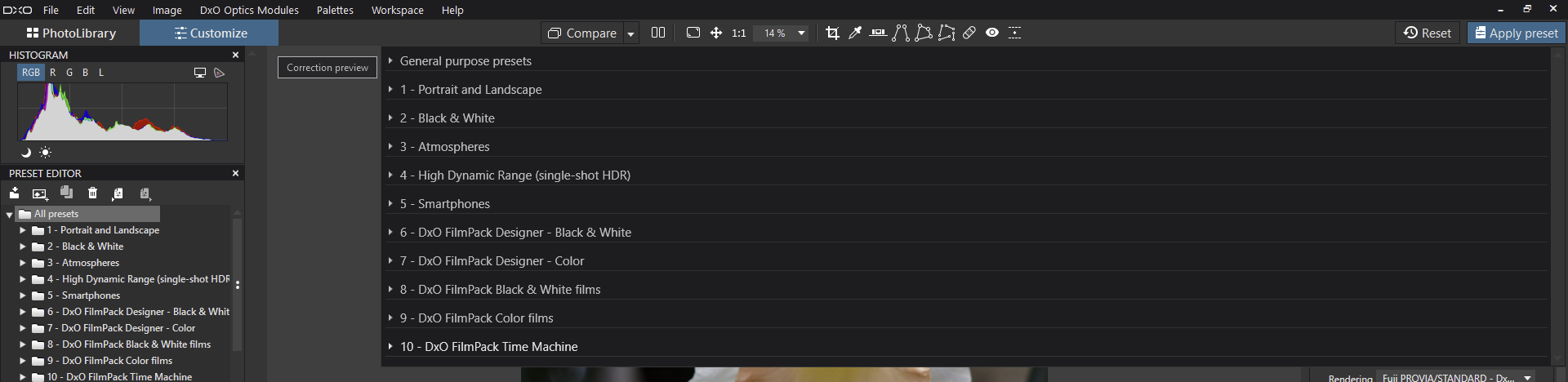Image resolution: width=1568 pixels, height=382 pixels.
Task: Pick the white balance eyedropper tool
Action: pyautogui.click(x=855, y=33)
